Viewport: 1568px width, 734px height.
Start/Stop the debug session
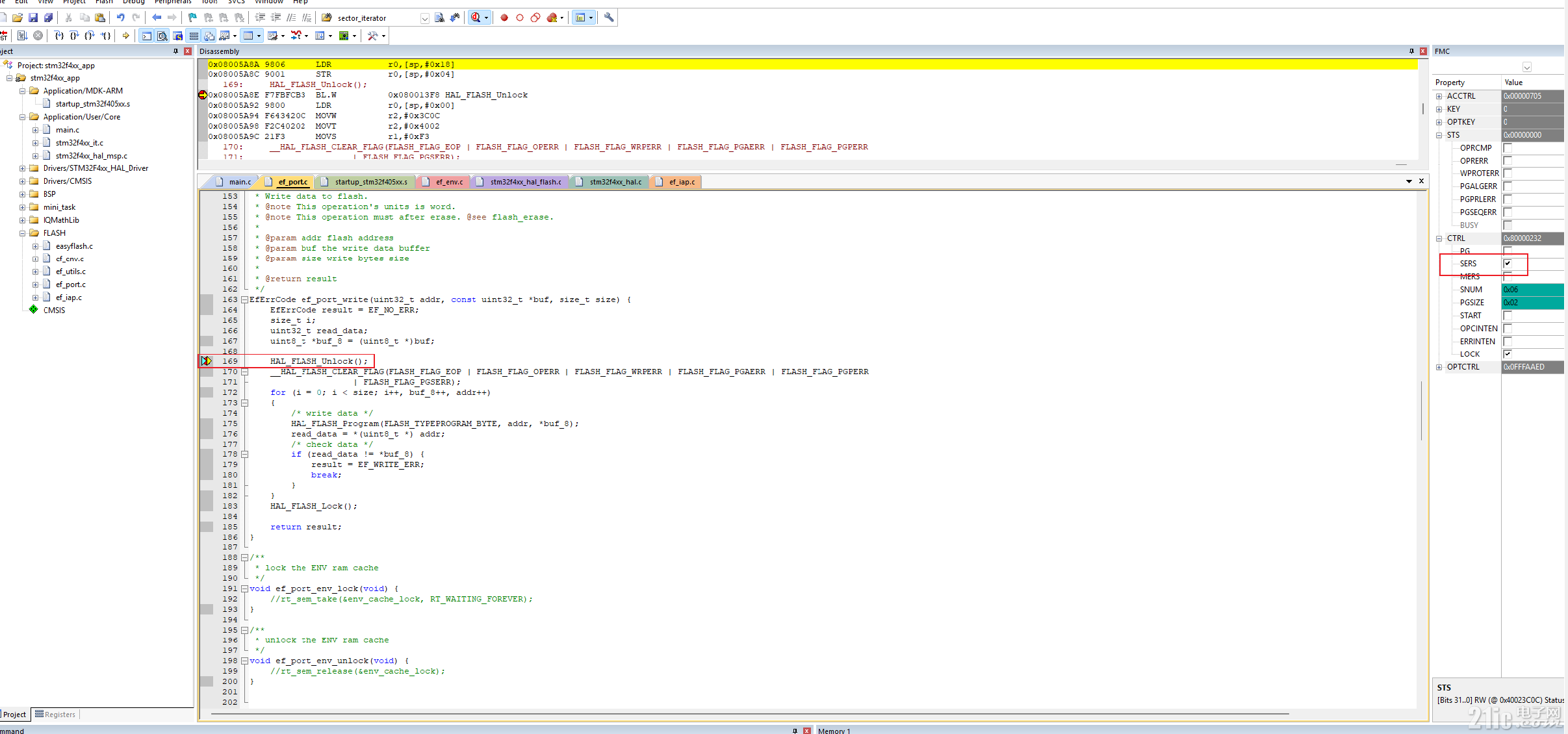pyautogui.click(x=475, y=18)
